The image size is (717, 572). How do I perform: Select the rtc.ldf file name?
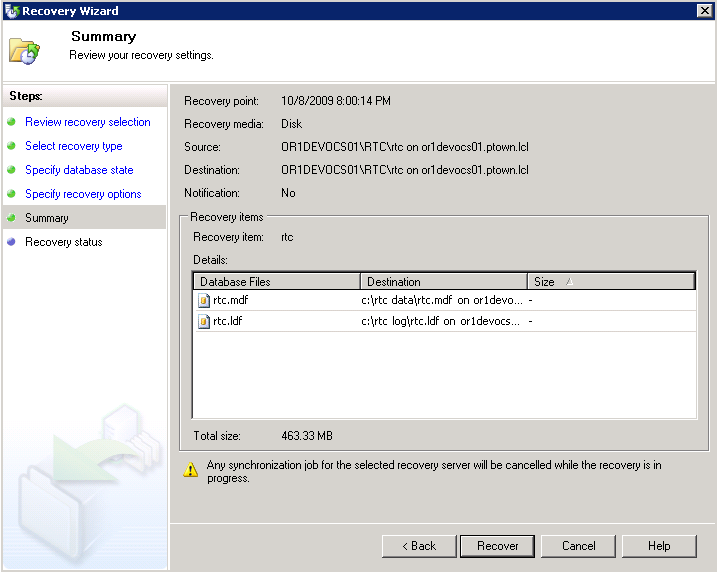228,321
